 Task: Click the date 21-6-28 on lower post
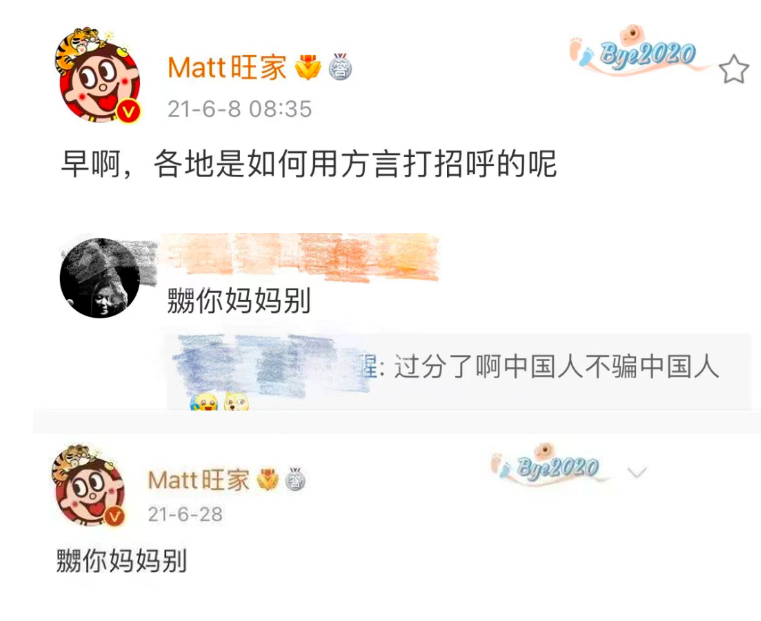click(x=185, y=514)
